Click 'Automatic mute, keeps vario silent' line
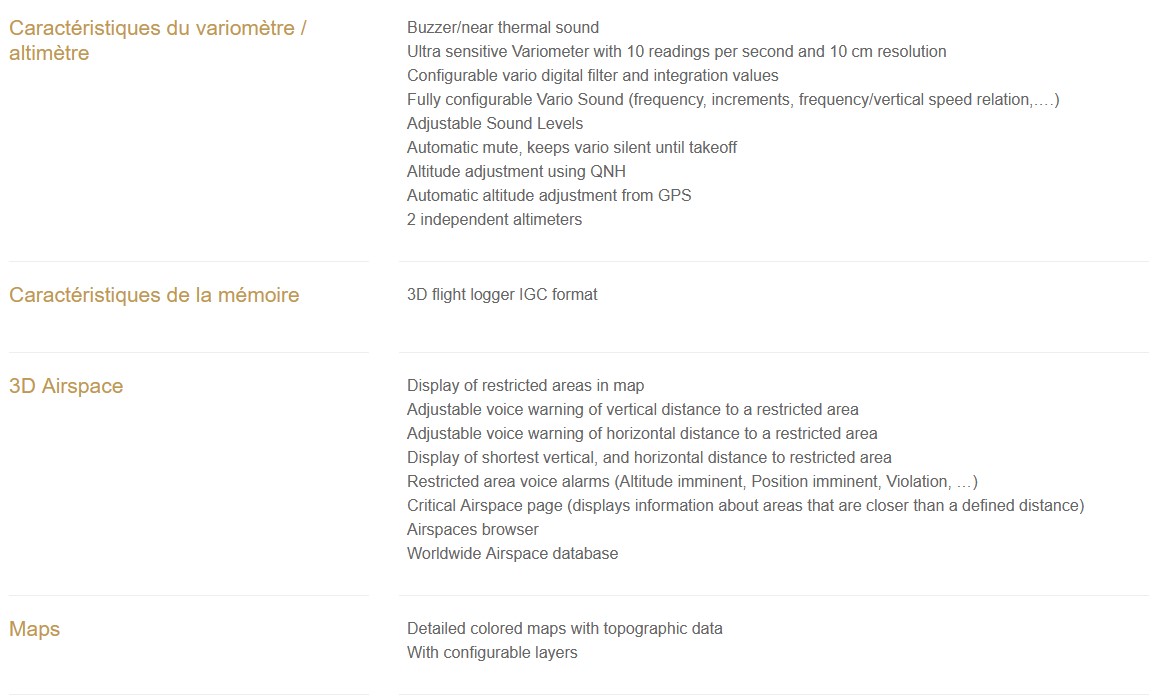 click(572, 147)
